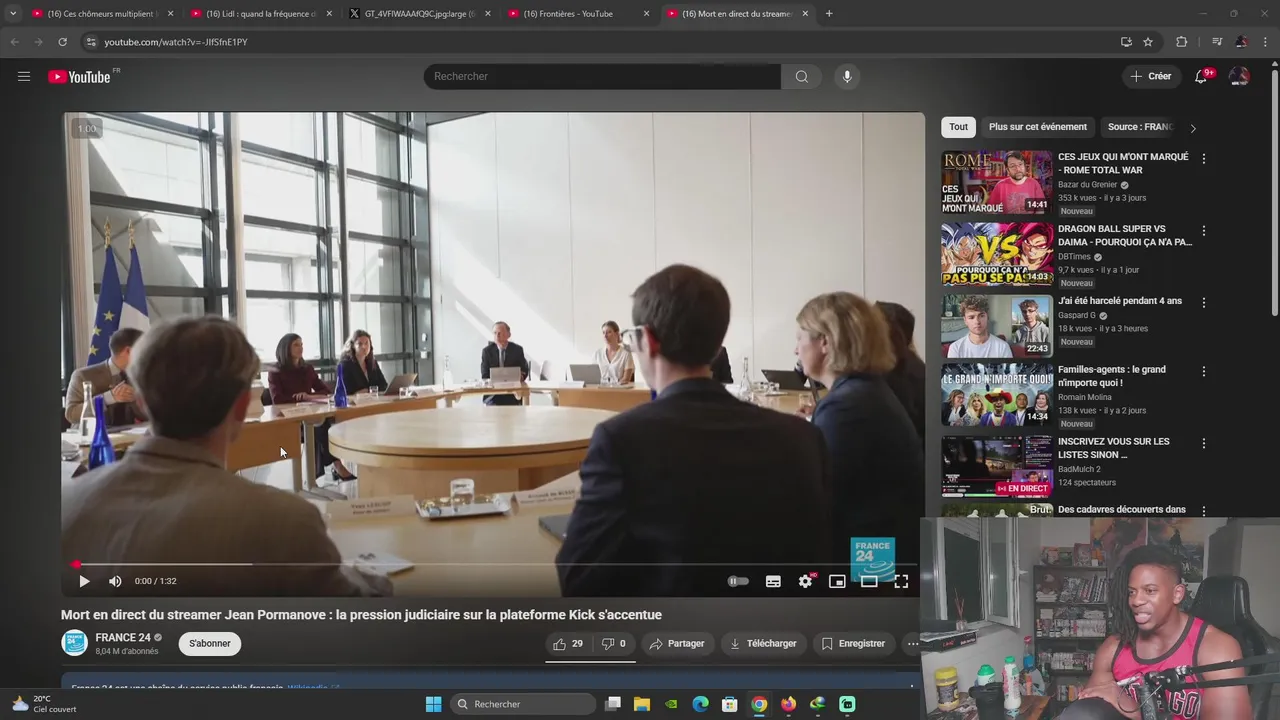Open the YouTube hamburger guide menu
The width and height of the screenshot is (1280, 720).
tap(24, 76)
